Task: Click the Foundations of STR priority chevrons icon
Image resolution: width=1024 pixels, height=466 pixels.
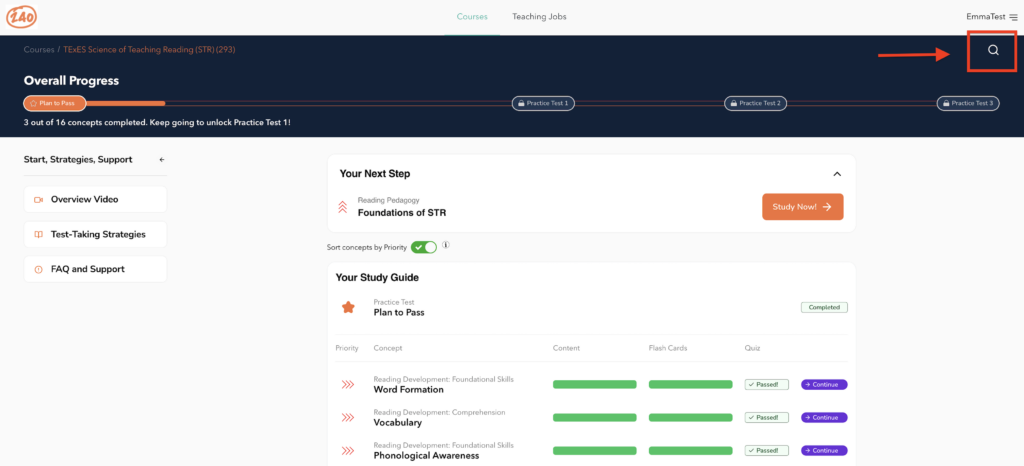Action: [343, 207]
